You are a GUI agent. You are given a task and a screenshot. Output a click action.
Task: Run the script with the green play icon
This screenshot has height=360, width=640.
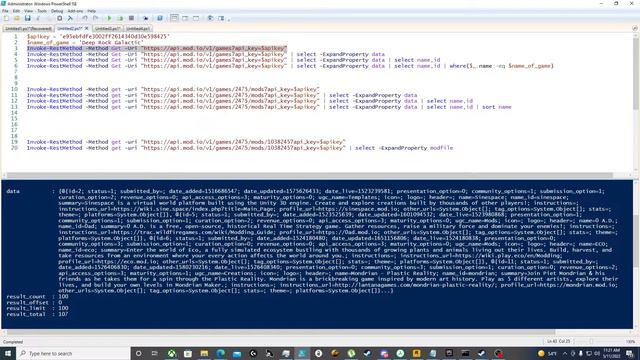pyautogui.click(x=109, y=18)
